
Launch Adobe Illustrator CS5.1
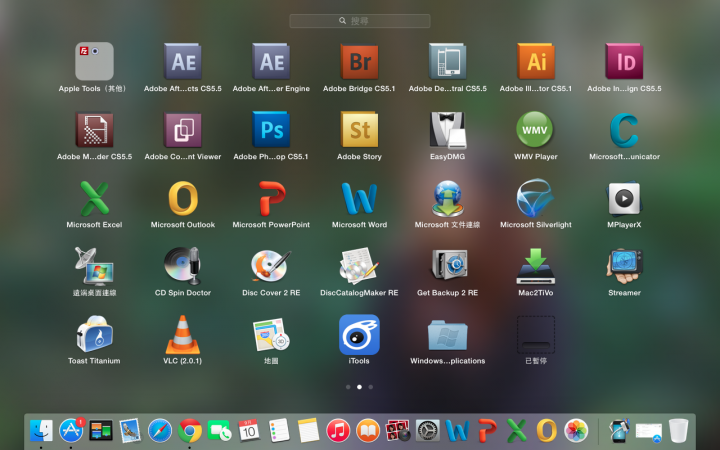pos(536,62)
